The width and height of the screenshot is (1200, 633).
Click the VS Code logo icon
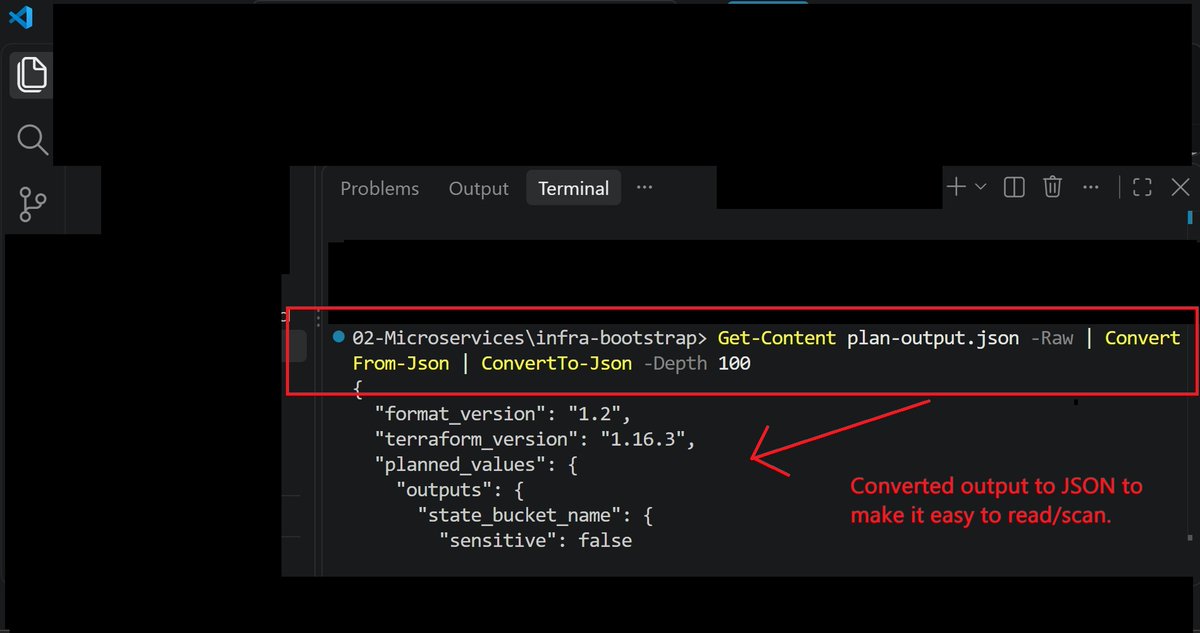click(x=20, y=17)
